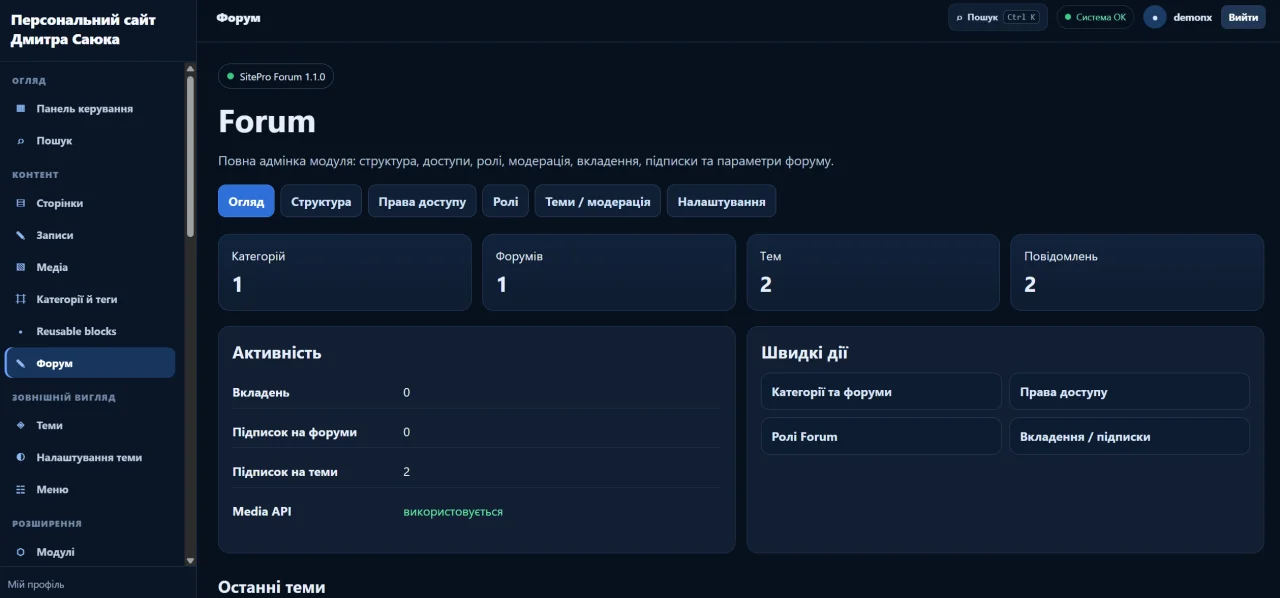Open the top bar Пошук Ctrl K button
The width and height of the screenshot is (1280, 598).
pyautogui.click(x=998, y=17)
